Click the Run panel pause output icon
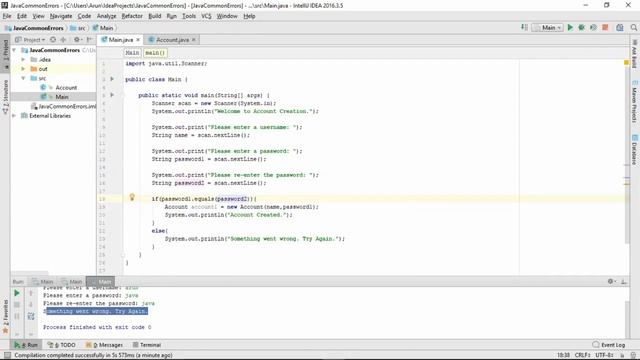 tap(17, 316)
